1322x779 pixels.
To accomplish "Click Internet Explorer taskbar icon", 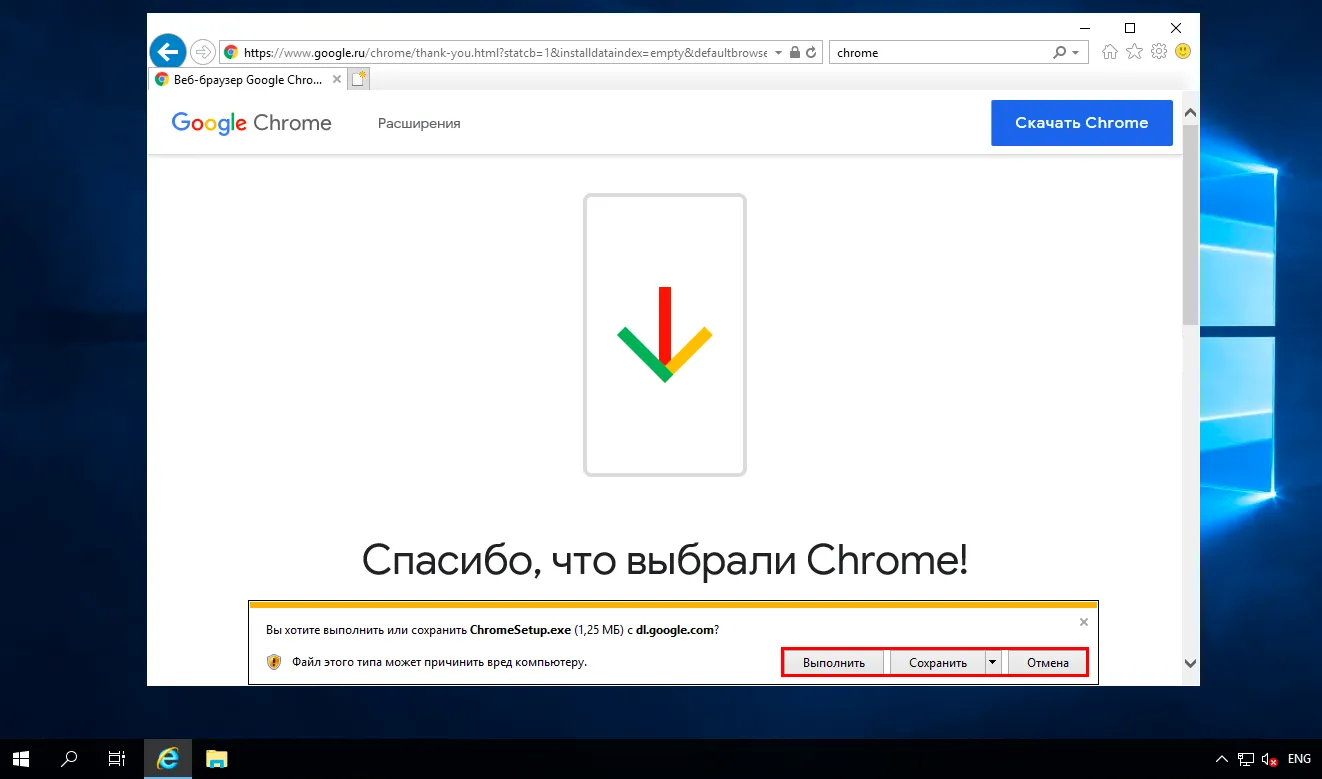I will point(168,759).
